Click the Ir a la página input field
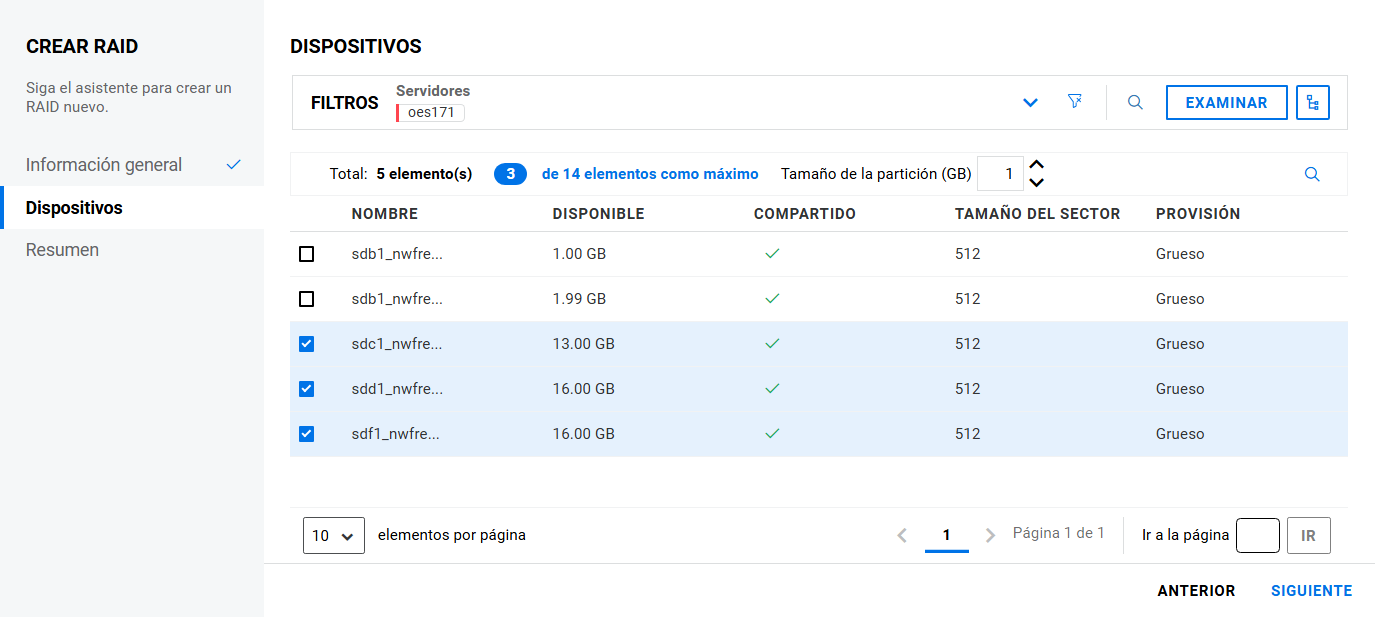The height and width of the screenshot is (617, 1375). [1257, 535]
